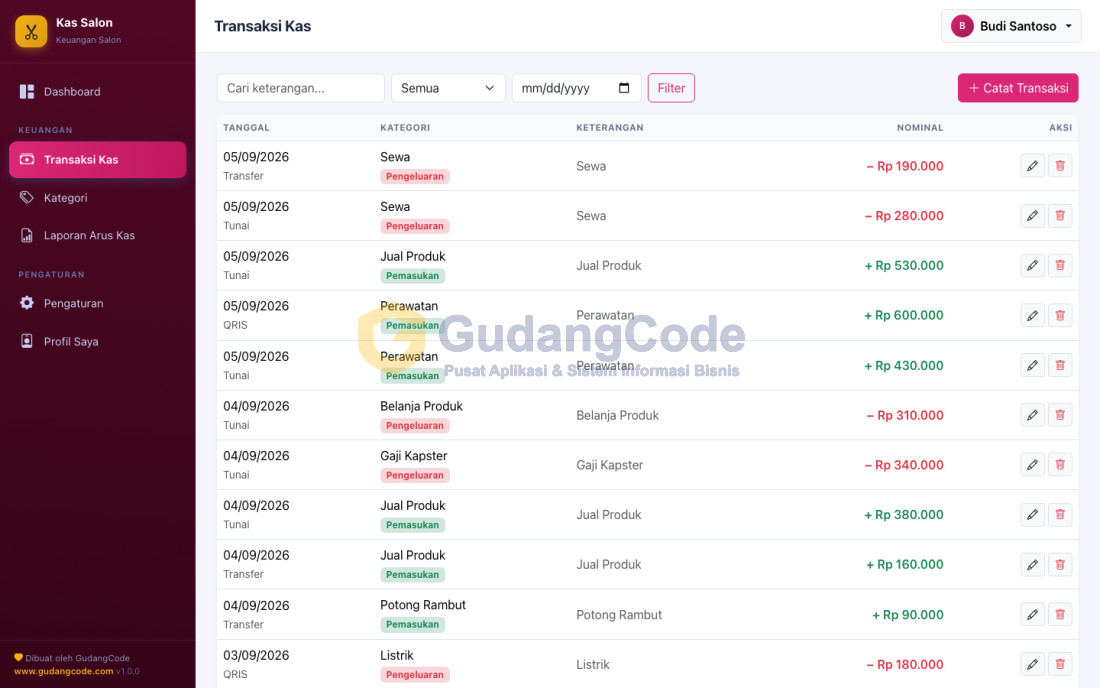
Task: Click the mm/dd/yyyy date field
Action: coord(577,88)
